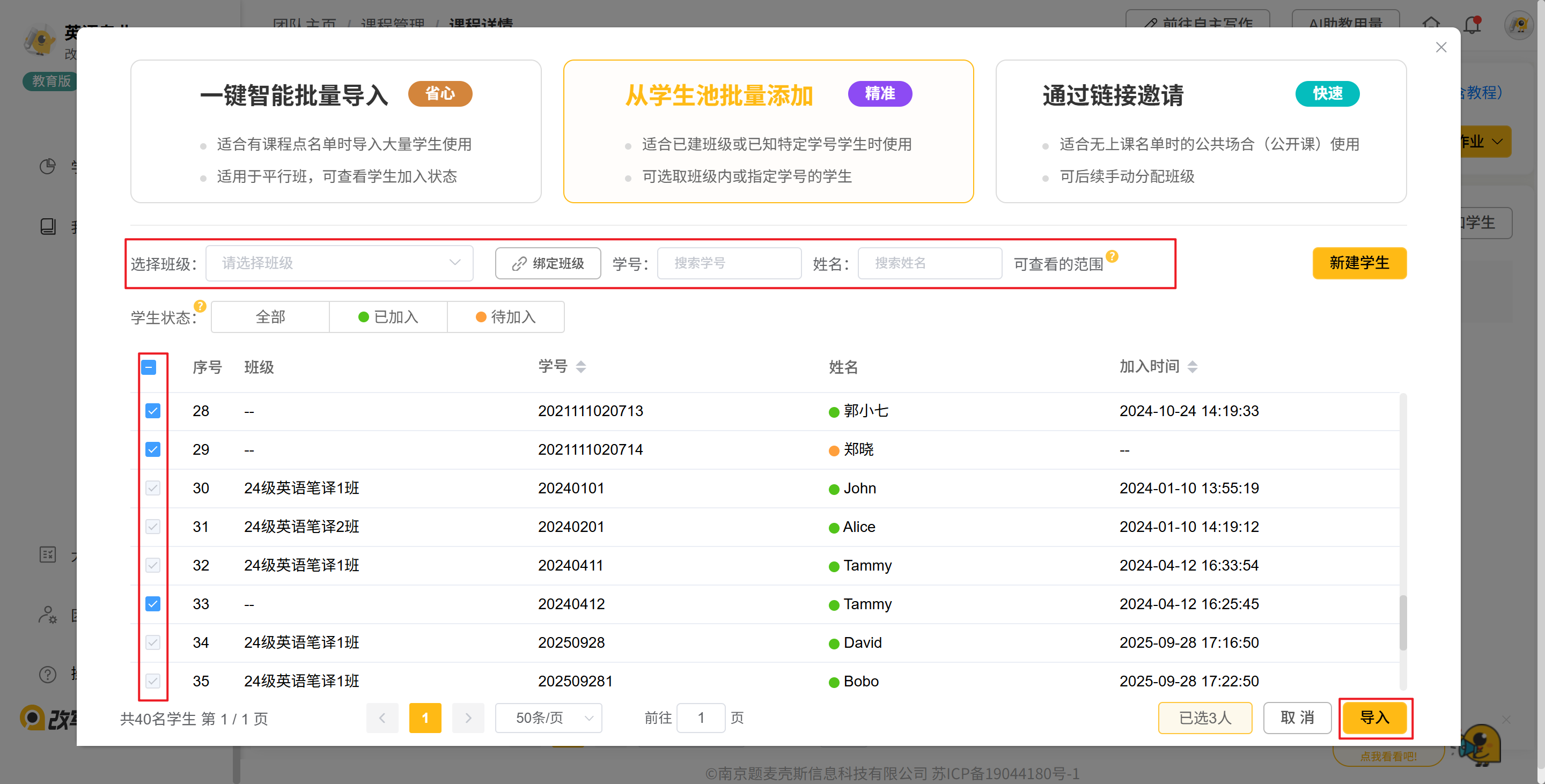Viewport: 1545px width, 784px height.
Task: Click the 搜索学号 input field
Action: tap(729, 263)
